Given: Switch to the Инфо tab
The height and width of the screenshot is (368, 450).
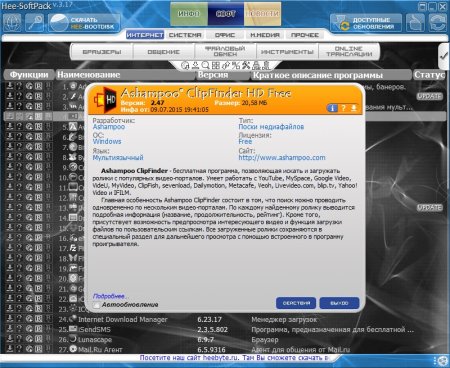Looking at the screenshot, I should 189,14.
